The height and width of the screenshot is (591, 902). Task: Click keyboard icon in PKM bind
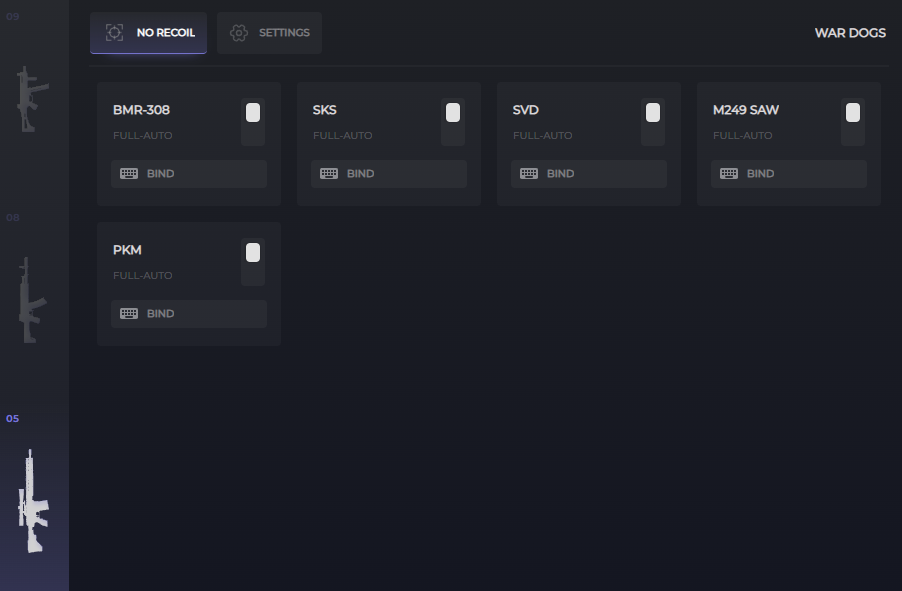click(129, 314)
